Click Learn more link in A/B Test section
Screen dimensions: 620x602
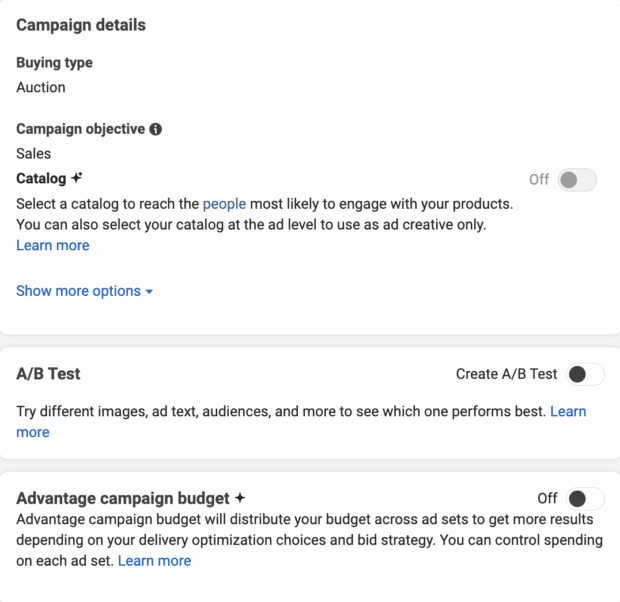pyautogui.click(x=568, y=411)
